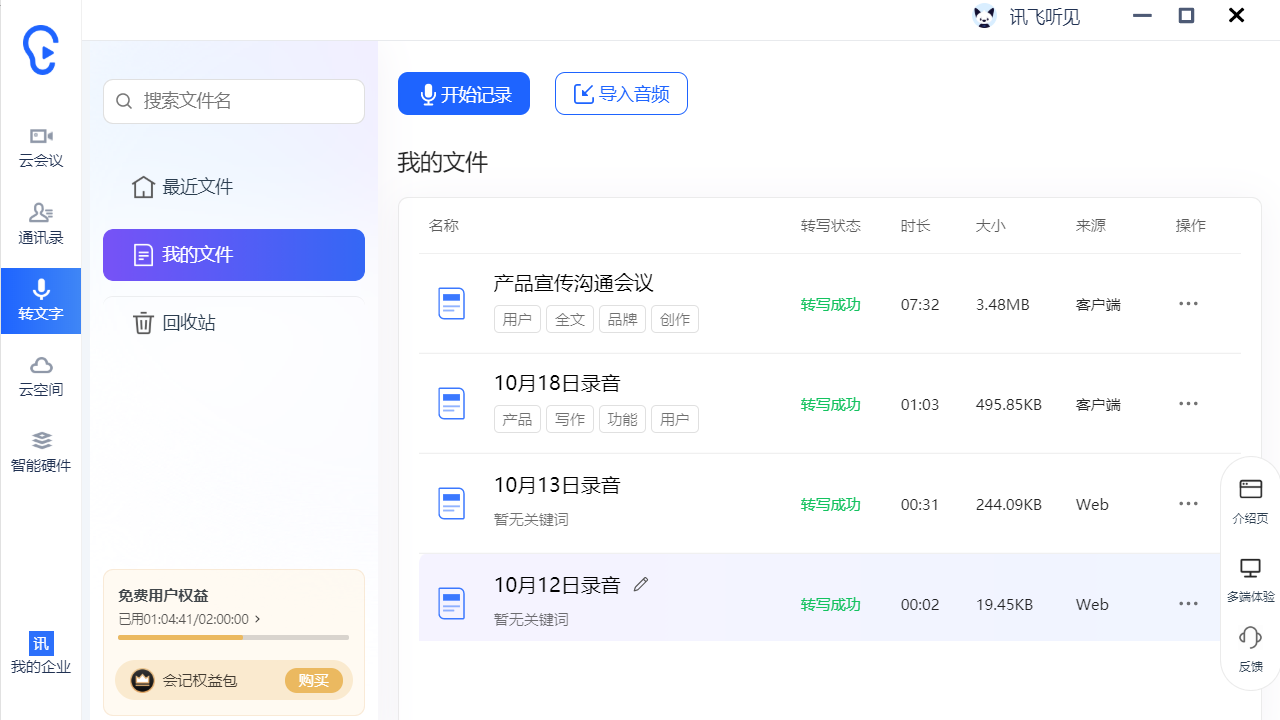
Task: Click the 导入音频 import audio button
Action: point(621,94)
